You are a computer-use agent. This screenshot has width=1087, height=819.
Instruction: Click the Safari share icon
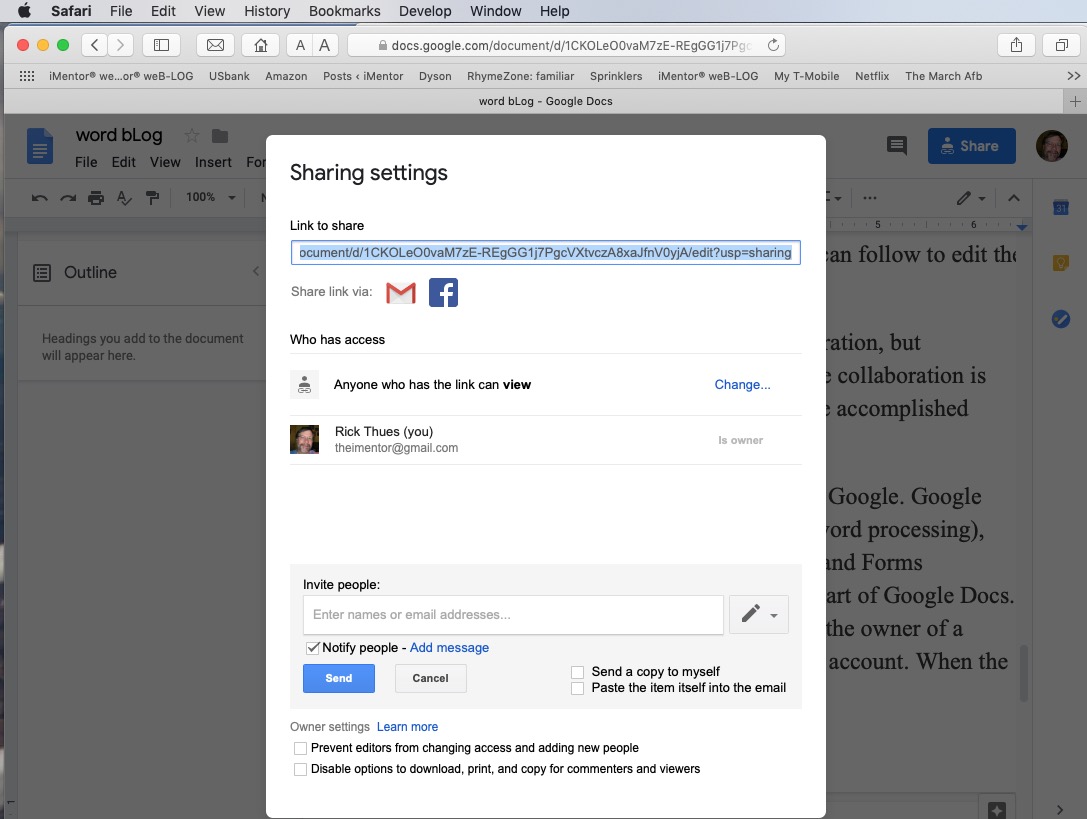click(x=1016, y=45)
